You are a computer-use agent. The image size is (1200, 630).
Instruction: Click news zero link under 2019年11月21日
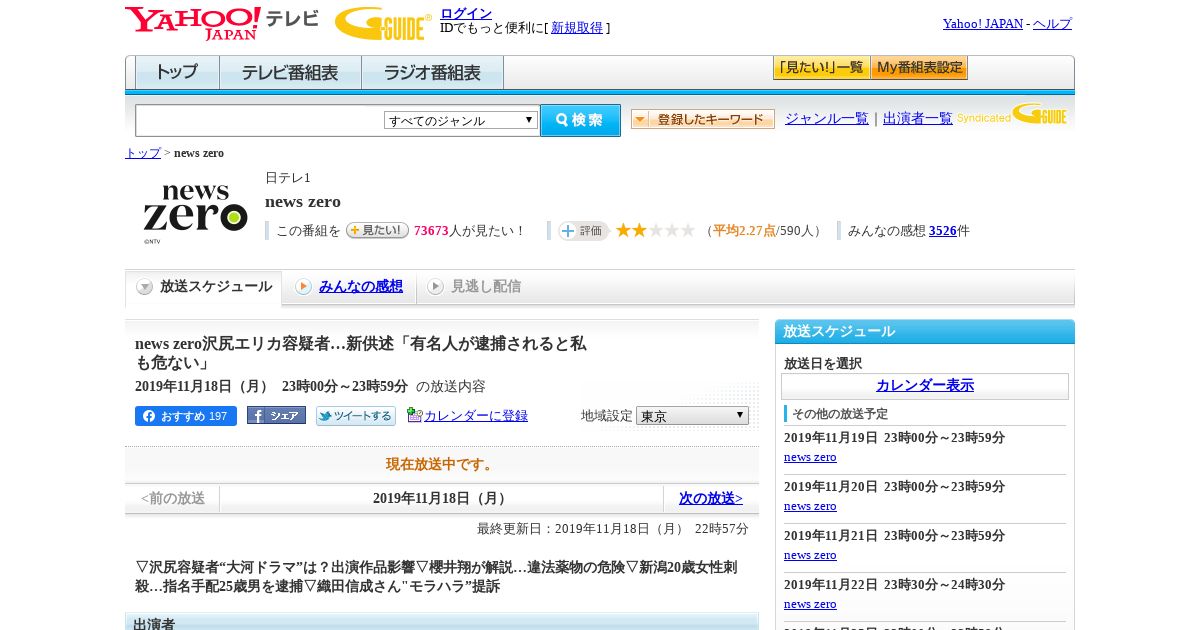click(810, 555)
